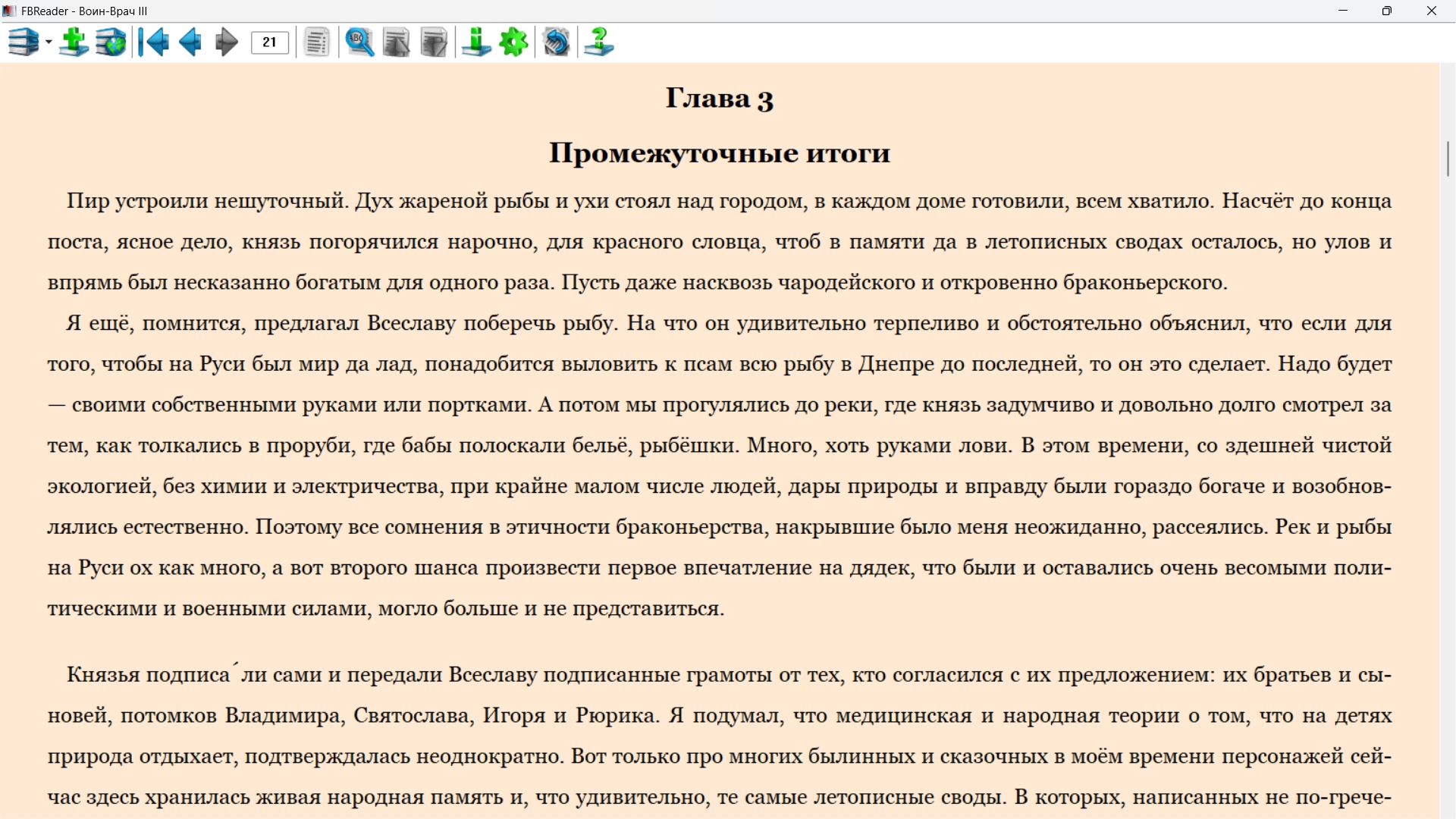Expand the library dropdown arrow
This screenshot has height=819, width=1456.
coord(49,42)
